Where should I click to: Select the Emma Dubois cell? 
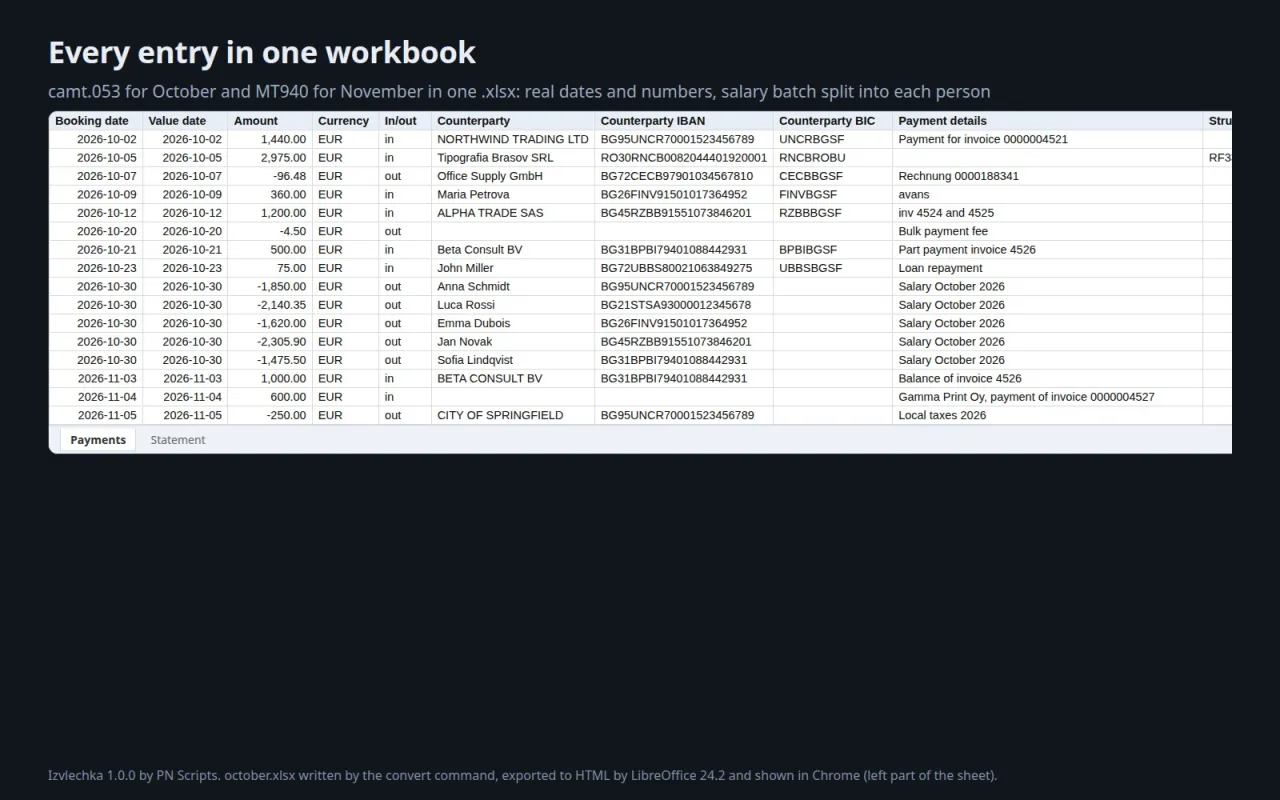pyautogui.click(x=513, y=323)
